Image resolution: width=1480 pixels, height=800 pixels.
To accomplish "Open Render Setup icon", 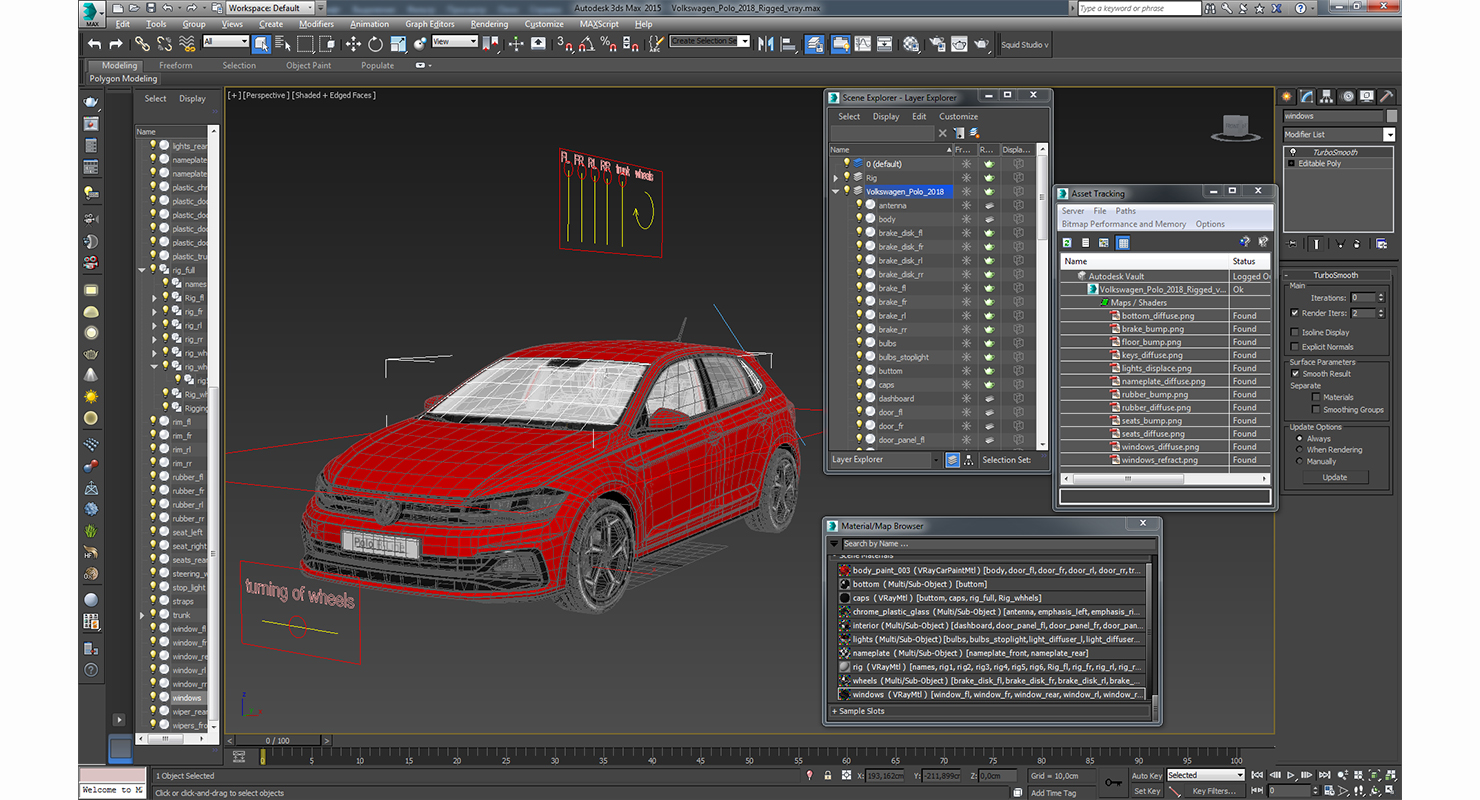I will (936, 44).
